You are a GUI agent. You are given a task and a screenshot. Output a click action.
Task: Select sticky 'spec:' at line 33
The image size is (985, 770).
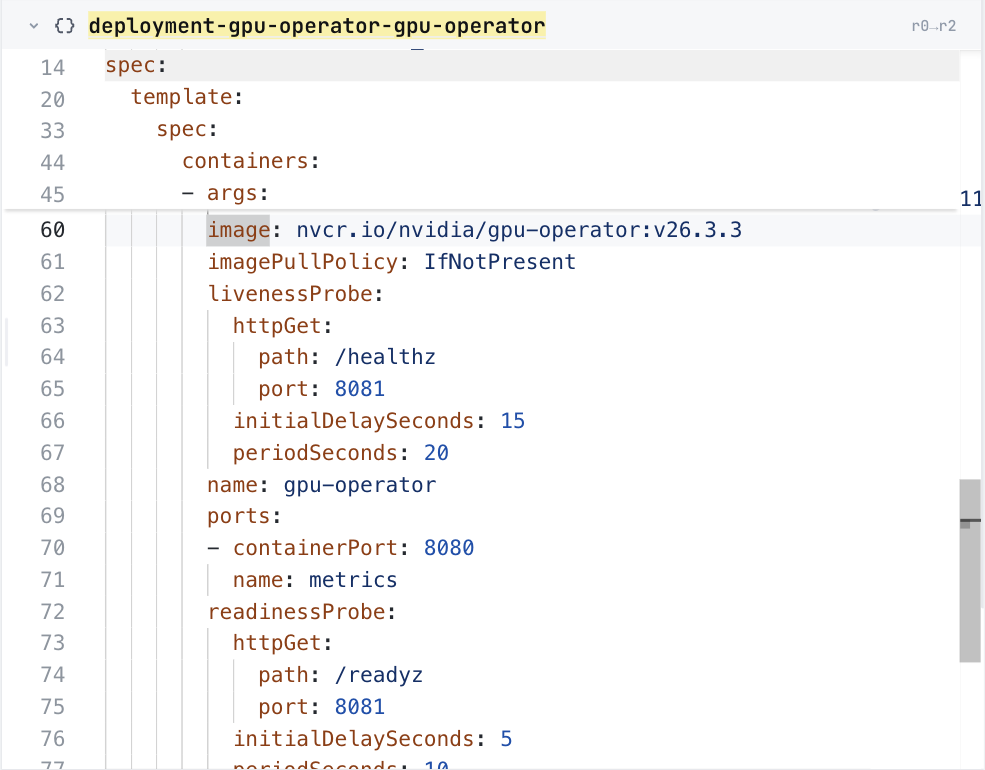click(x=187, y=129)
